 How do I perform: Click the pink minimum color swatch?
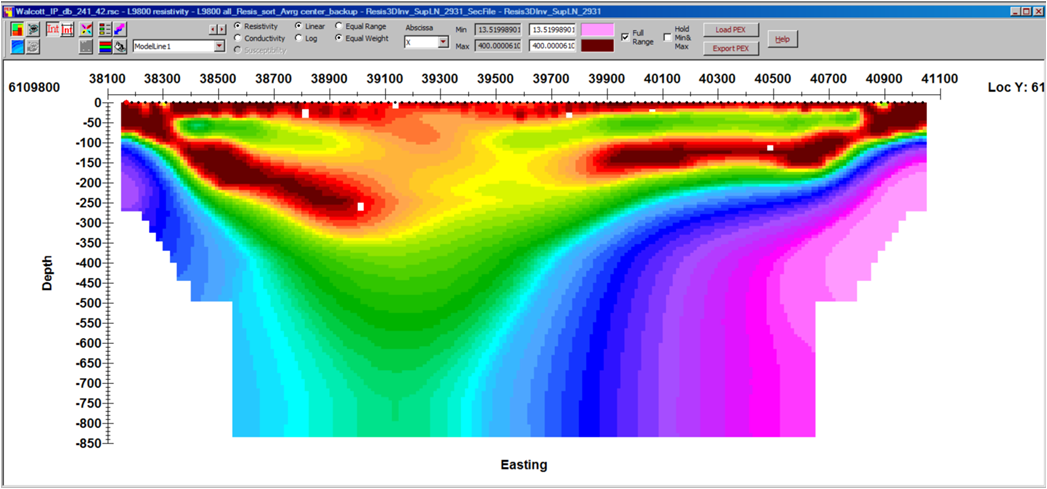point(598,30)
